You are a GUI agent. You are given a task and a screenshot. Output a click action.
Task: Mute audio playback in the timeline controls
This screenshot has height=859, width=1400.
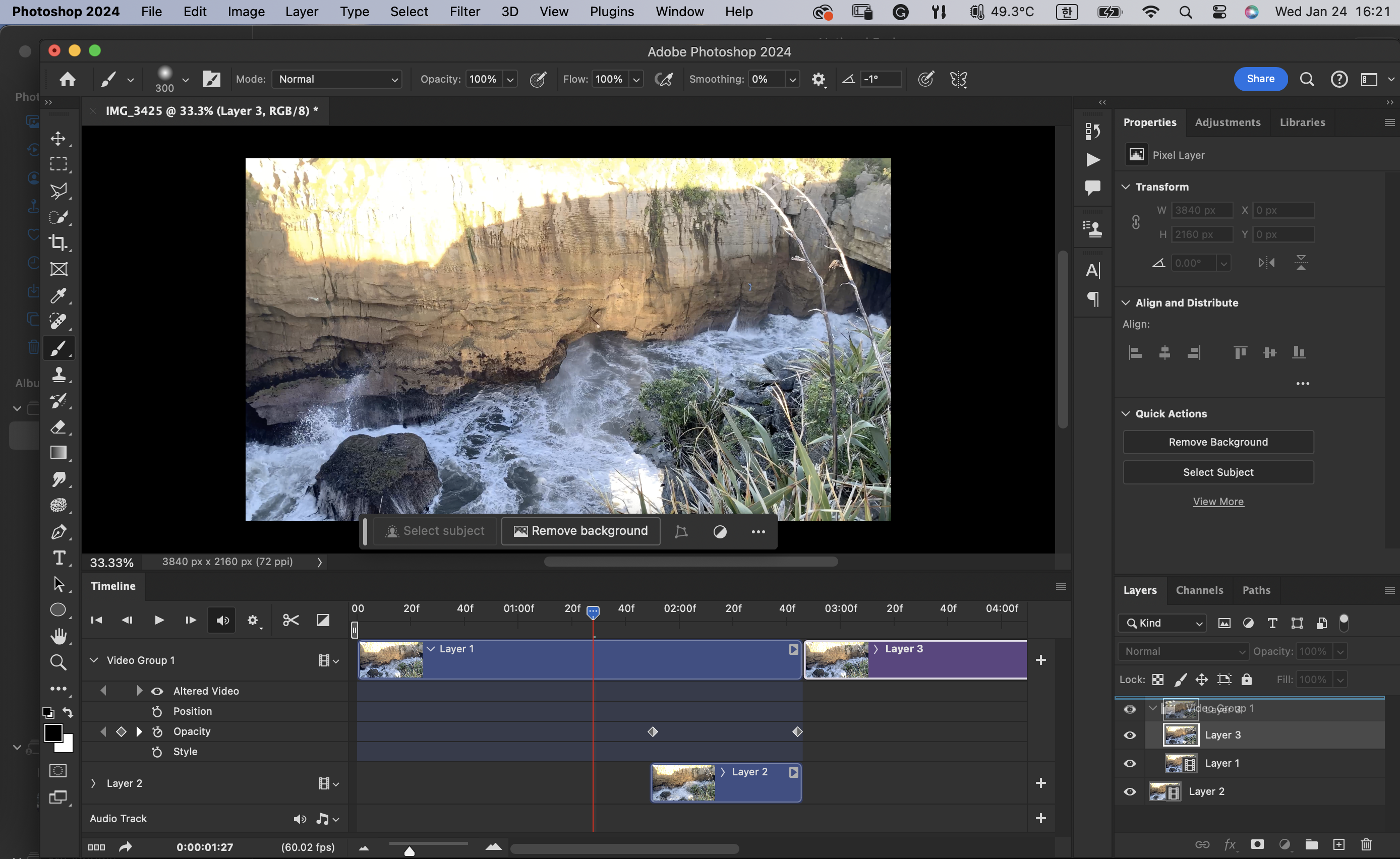pos(222,621)
